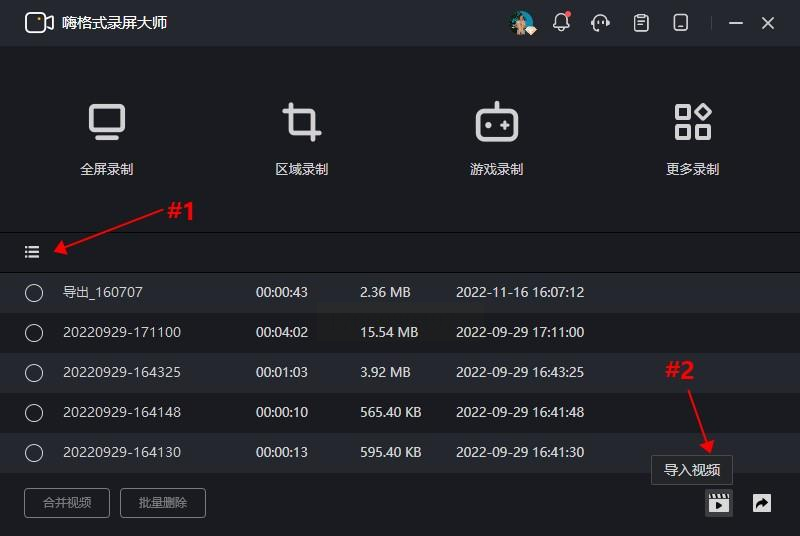Start full screen recording (全屏录制)
The width and height of the screenshot is (800, 536).
(107, 139)
